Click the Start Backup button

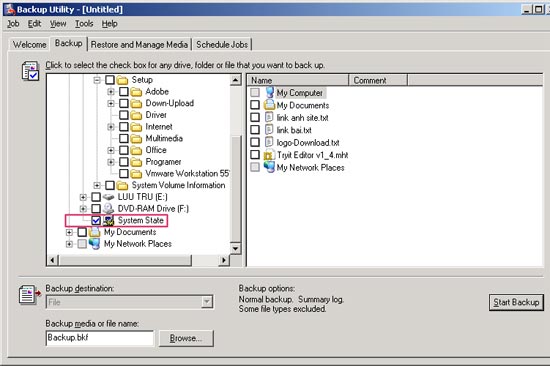516,302
